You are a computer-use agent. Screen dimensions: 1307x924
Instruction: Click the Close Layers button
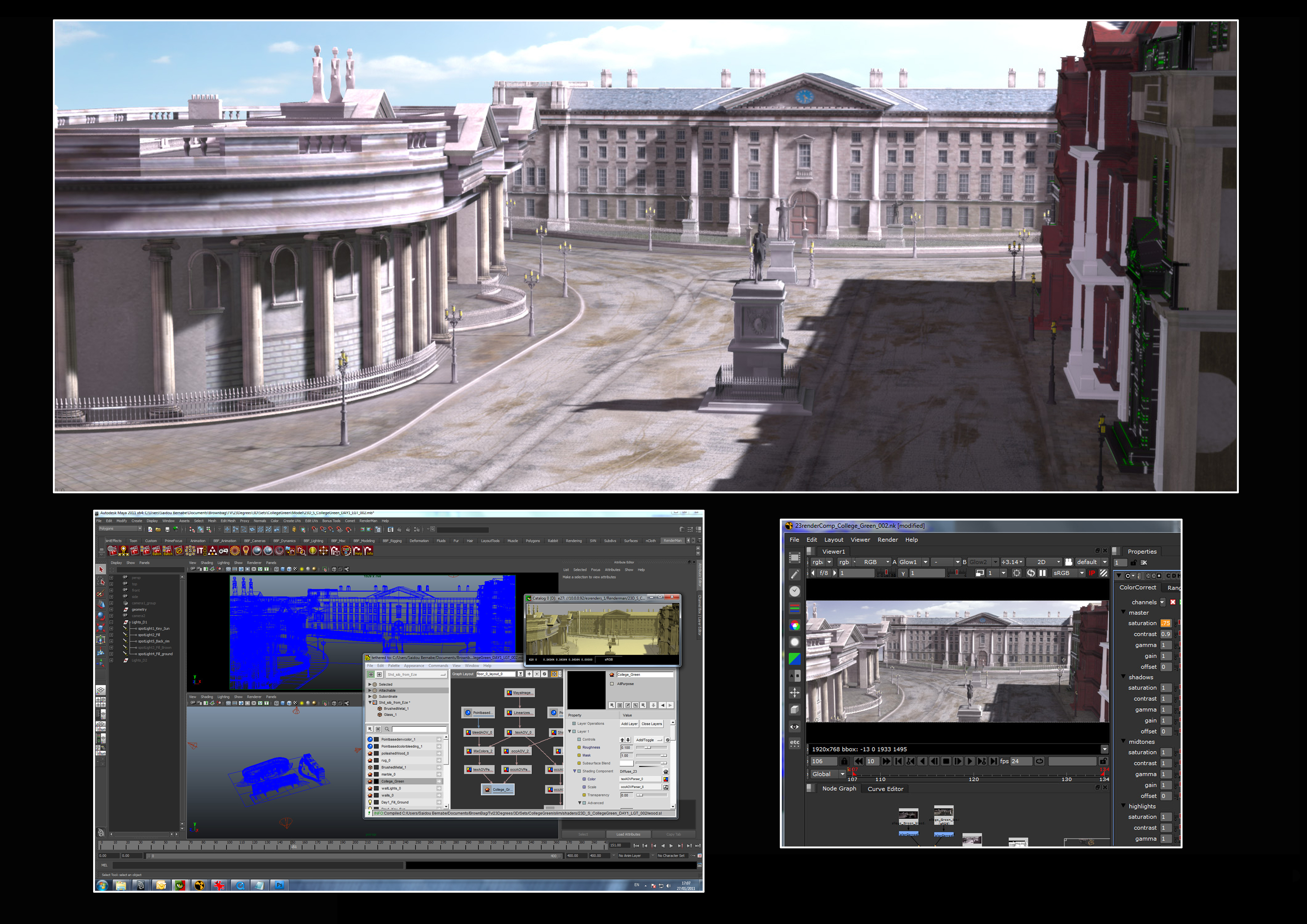(x=652, y=724)
